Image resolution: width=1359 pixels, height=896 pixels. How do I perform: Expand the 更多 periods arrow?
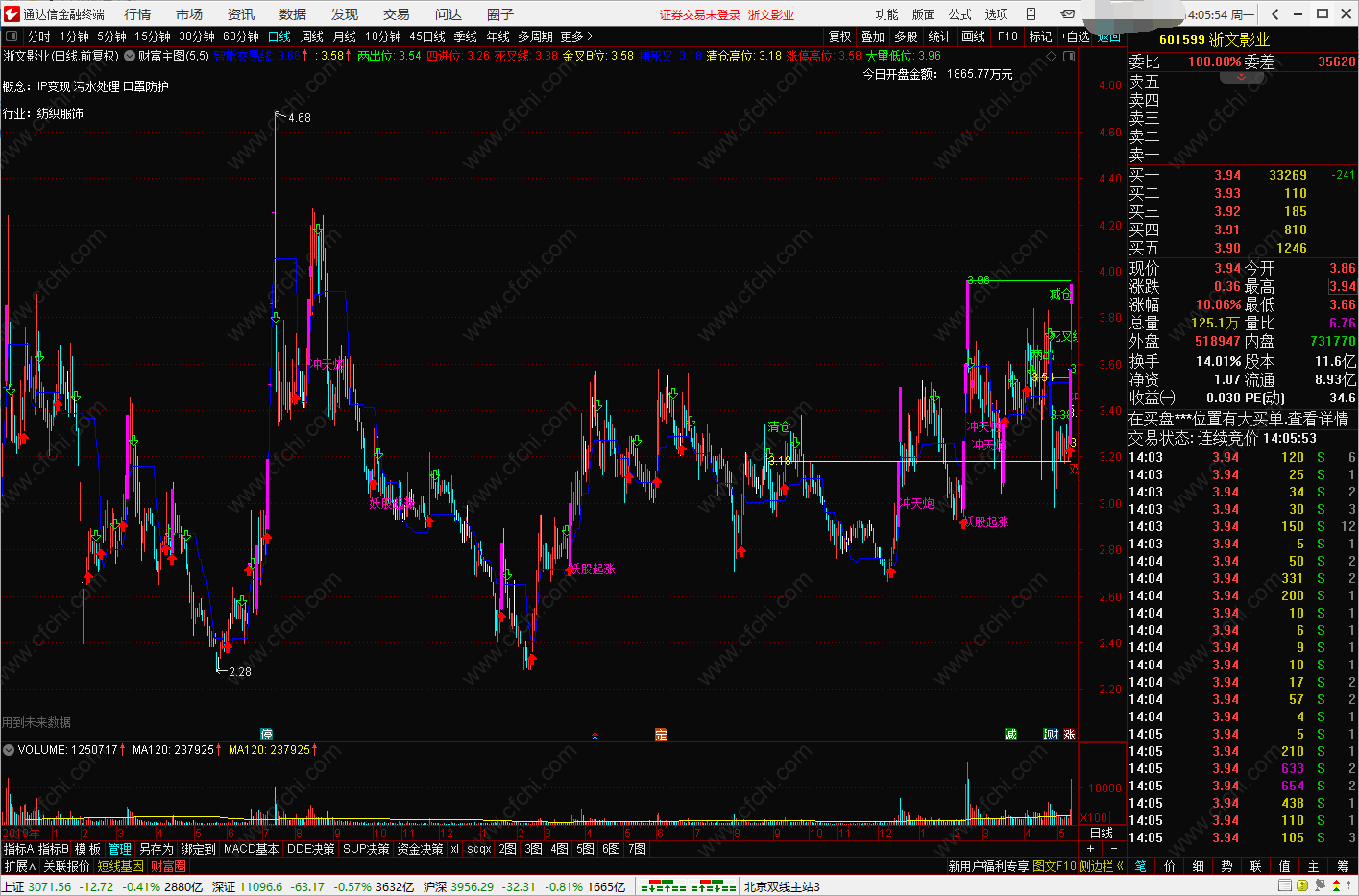point(590,36)
